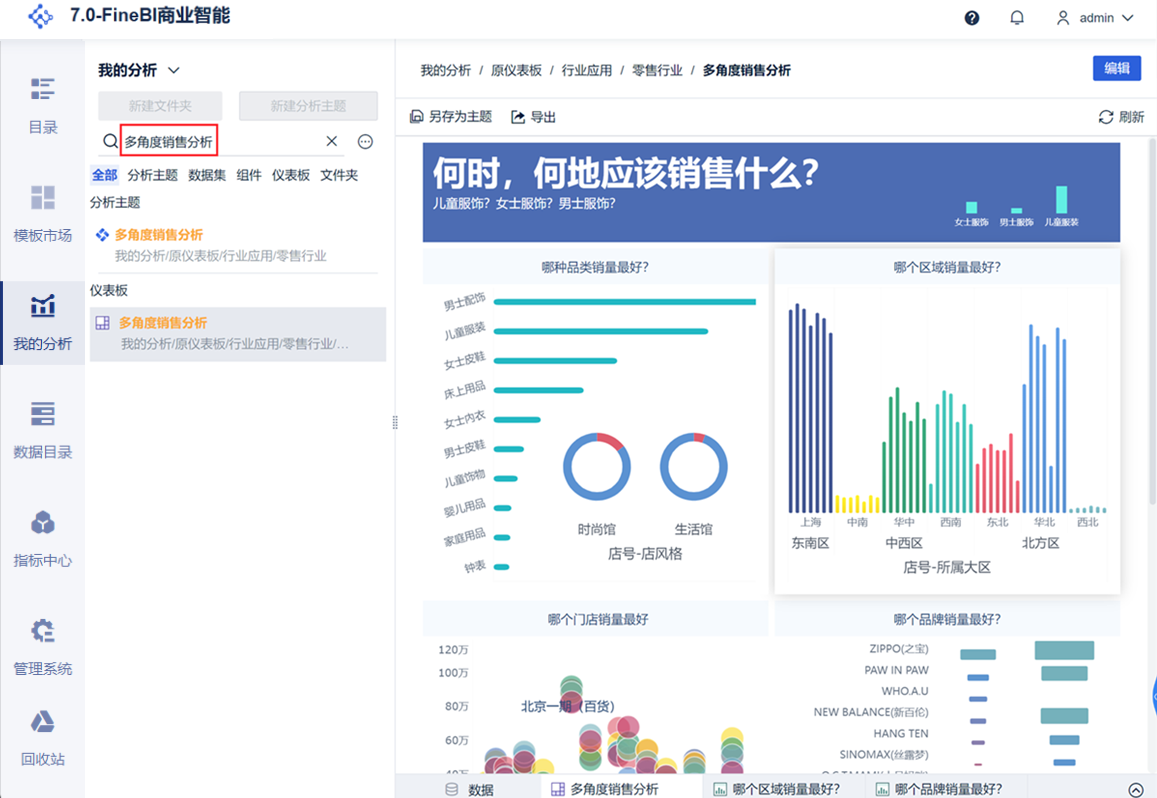The height and width of the screenshot is (798, 1157).
Task: Expand the bottom tab bar chevron
Action: tap(1135, 789)
